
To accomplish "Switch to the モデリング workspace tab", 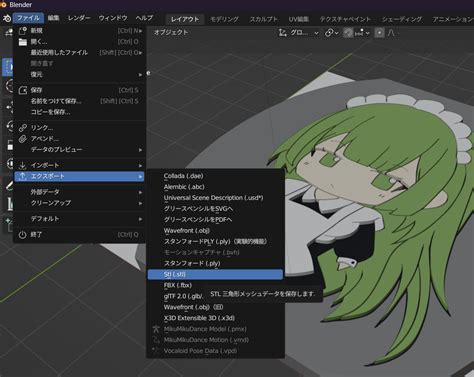I will coord(224,19).
